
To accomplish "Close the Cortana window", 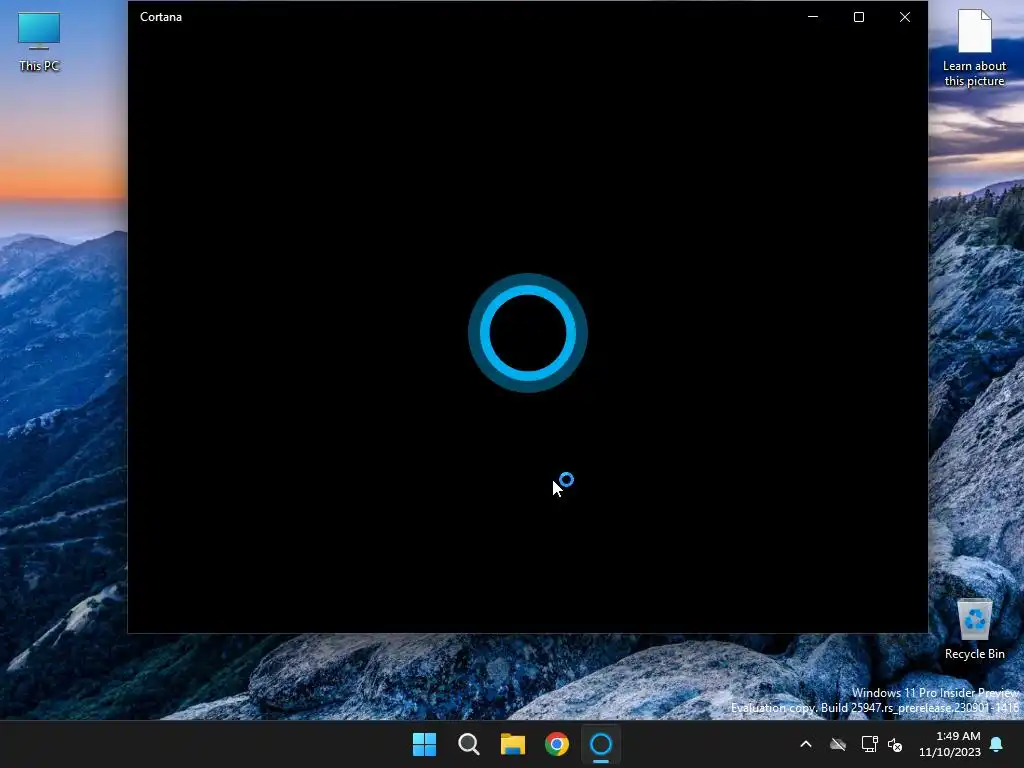I will click(904, 17).
